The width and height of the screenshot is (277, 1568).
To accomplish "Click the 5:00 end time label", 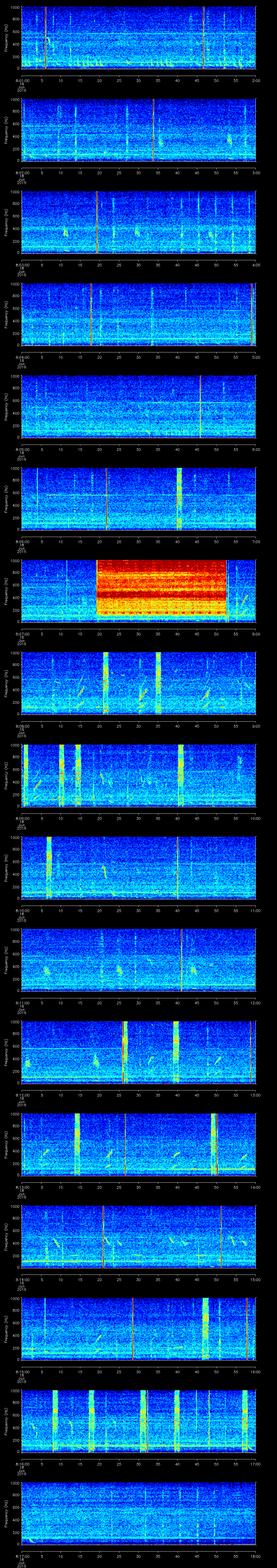I will click(256, 357).
